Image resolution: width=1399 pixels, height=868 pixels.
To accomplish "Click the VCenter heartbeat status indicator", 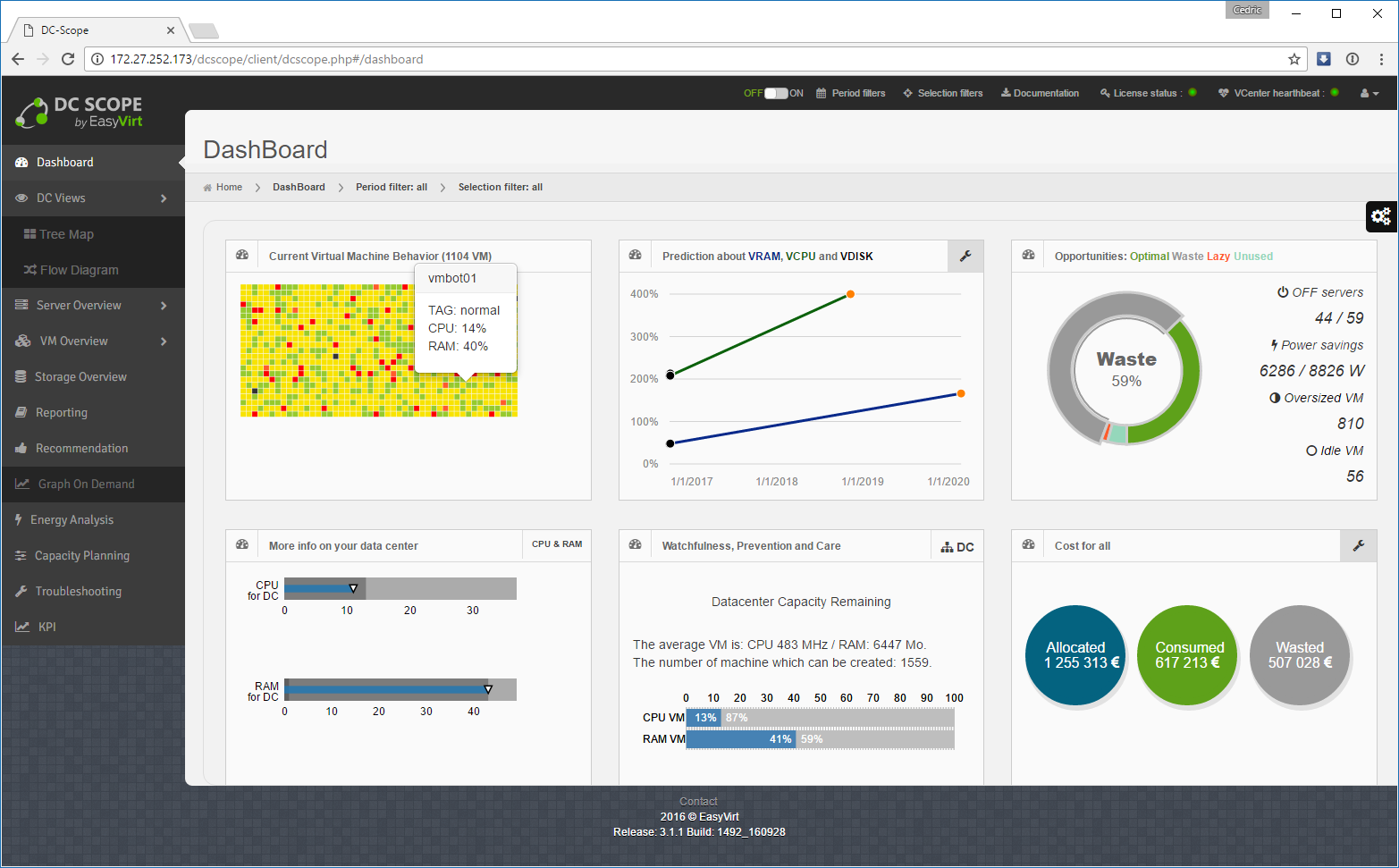I will 1335,93.
